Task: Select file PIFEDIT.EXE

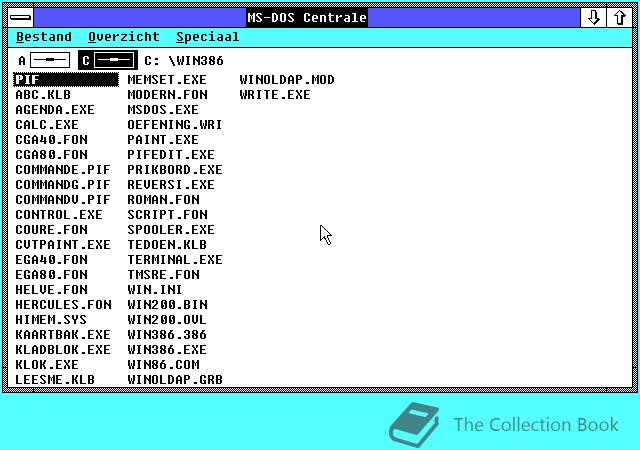Action: tap(171, 155)
